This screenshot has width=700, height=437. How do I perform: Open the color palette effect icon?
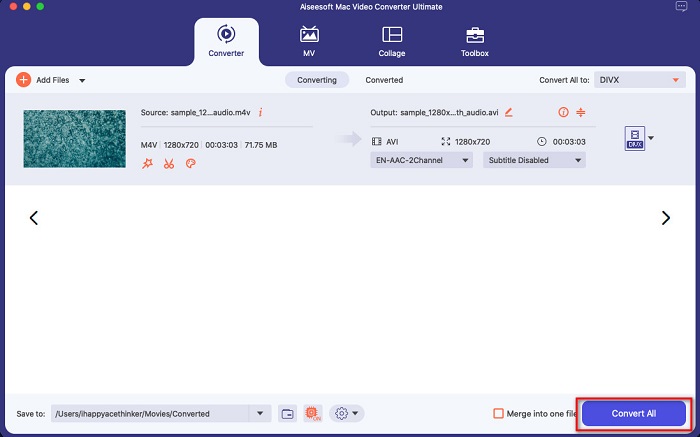coord(190,164)
